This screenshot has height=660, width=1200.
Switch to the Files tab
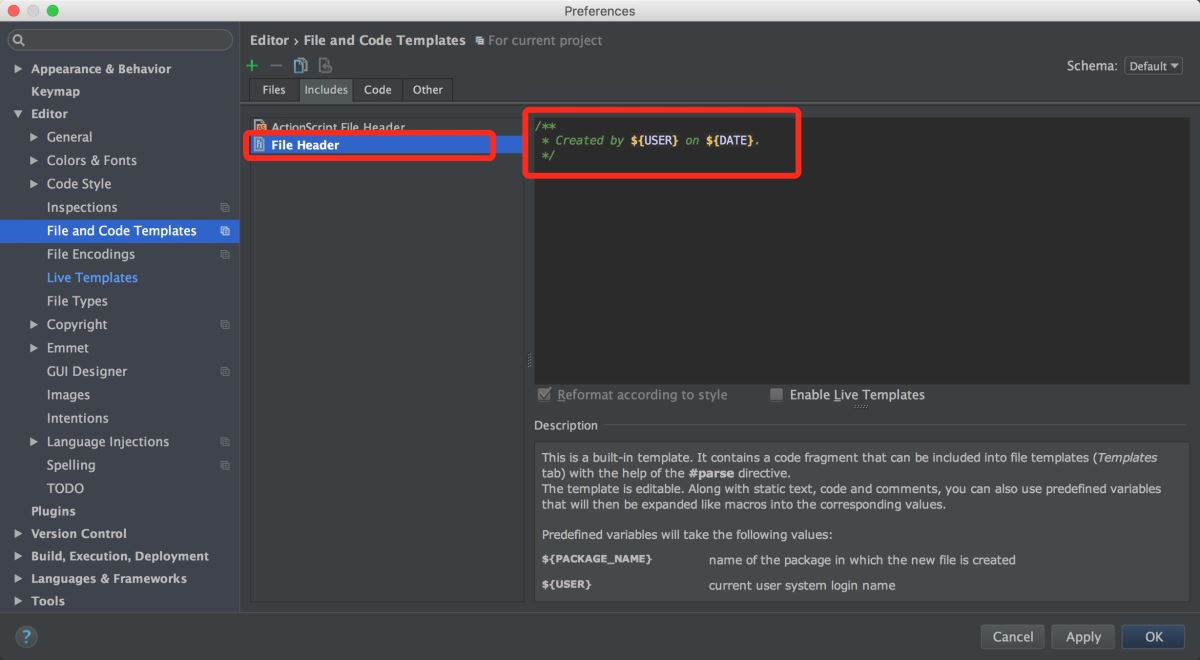(x=274, y=90)
